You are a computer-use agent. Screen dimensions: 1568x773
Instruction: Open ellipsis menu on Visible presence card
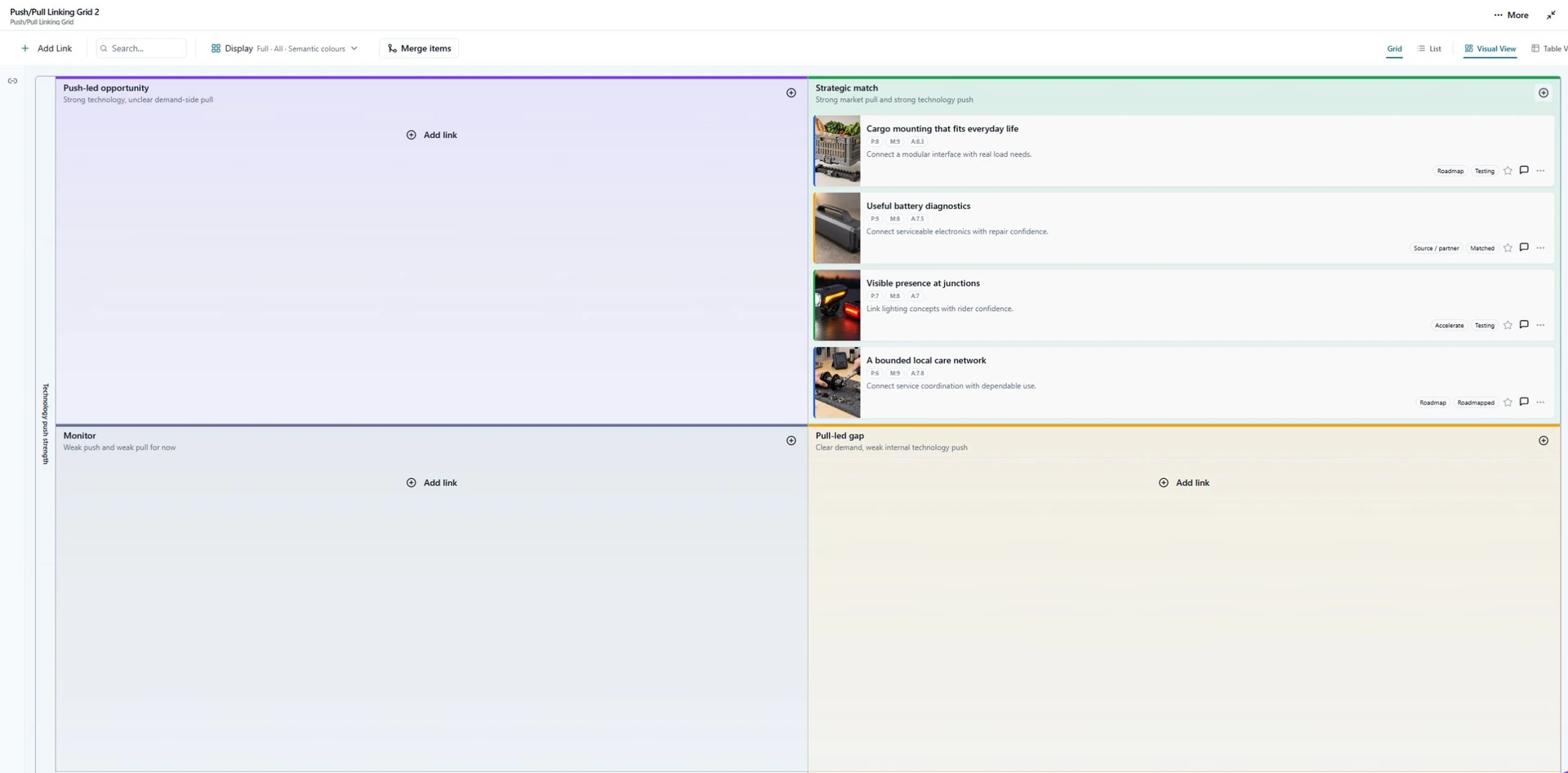click(1540, 325)
